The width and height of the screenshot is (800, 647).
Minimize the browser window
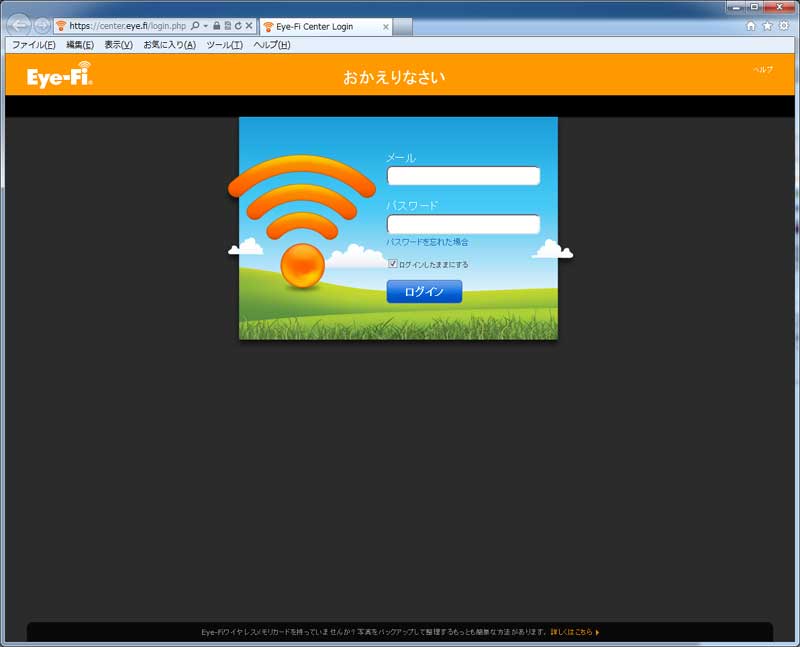point(736,7)
